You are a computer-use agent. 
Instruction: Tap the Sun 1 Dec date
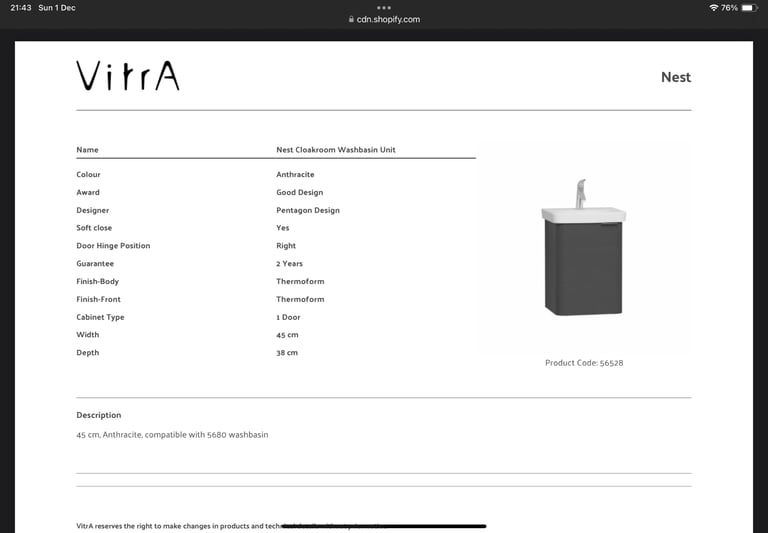coord(57,8)
